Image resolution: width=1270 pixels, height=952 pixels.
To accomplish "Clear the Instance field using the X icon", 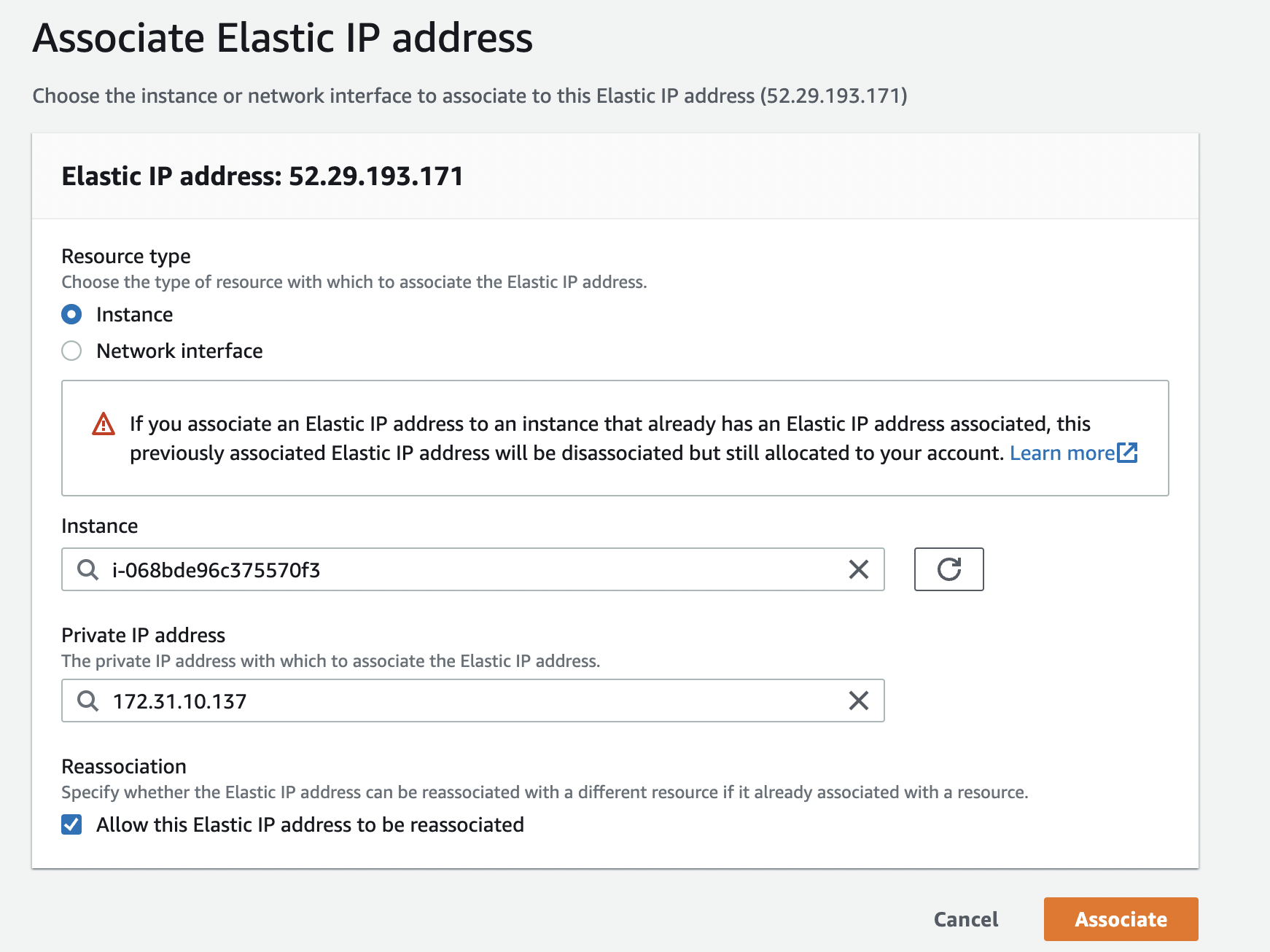I will pyautogui.click(x=858, y=569).
